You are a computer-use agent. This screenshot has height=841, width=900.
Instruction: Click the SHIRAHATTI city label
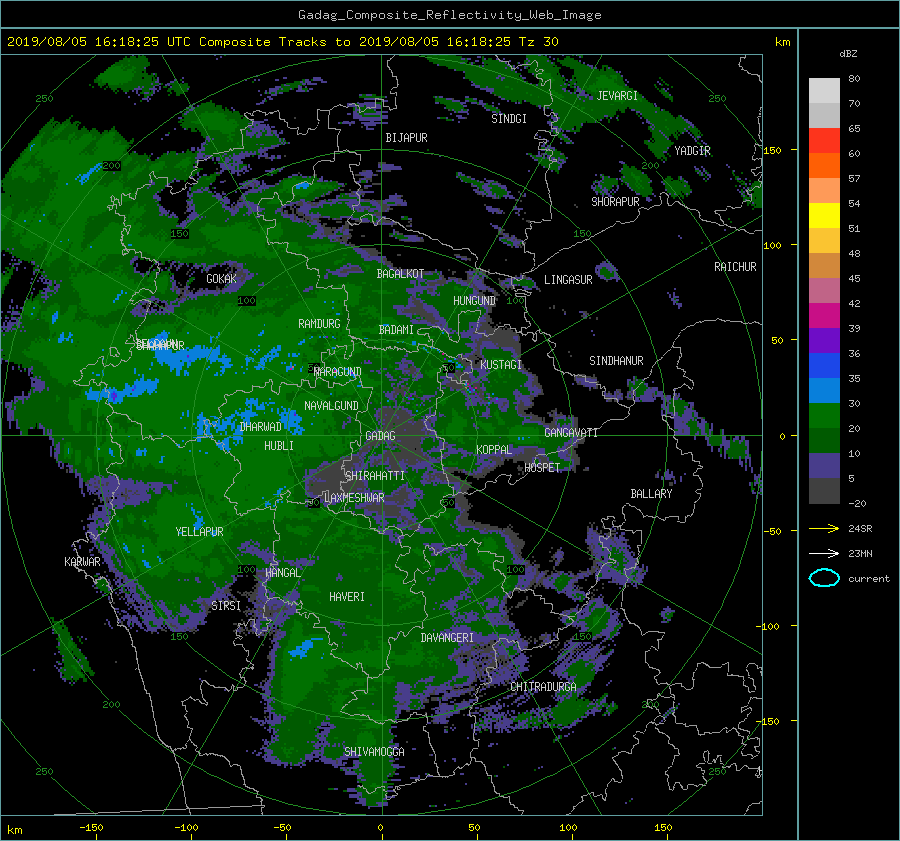(x=375, y=476)
